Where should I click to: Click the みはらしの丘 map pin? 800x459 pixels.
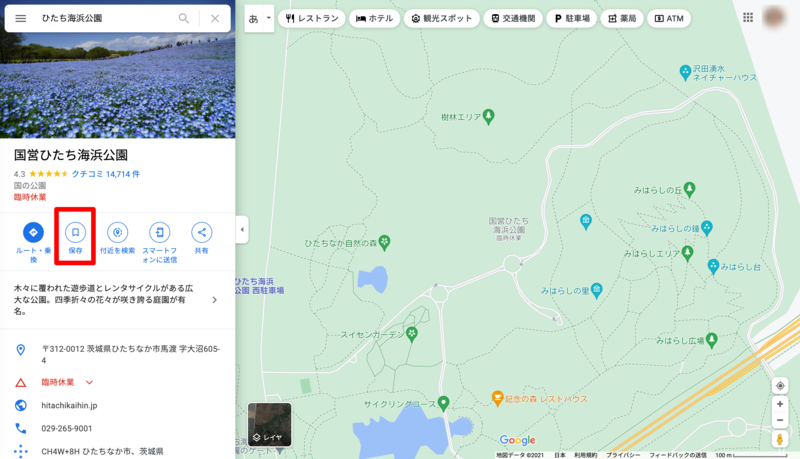coord(689,189)
